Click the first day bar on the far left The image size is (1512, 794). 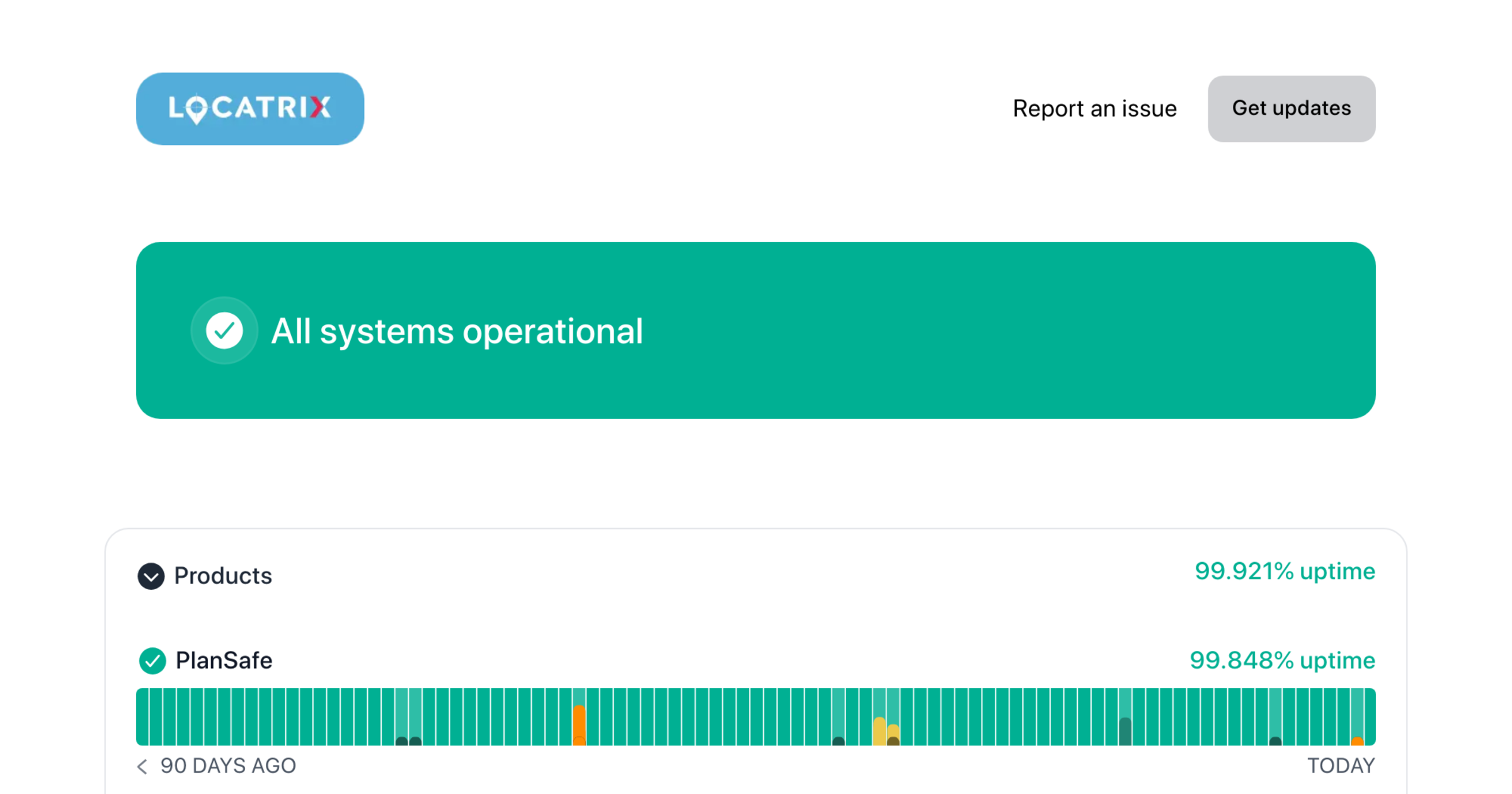point(142,716)
